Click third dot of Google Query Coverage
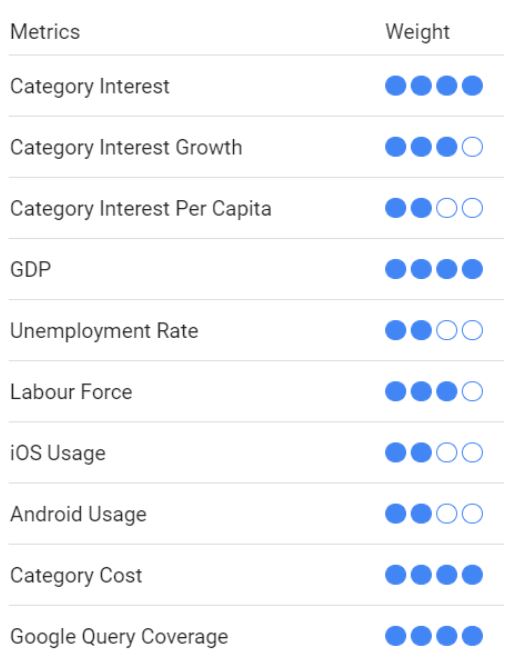 [447, 636]
